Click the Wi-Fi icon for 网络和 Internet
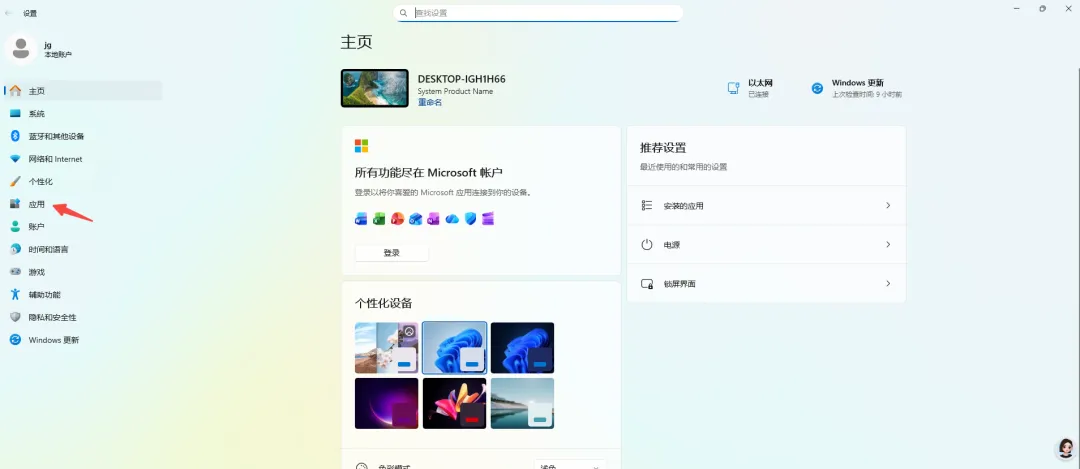Viewport: 1080px width, 469px height. coord(15,159)
